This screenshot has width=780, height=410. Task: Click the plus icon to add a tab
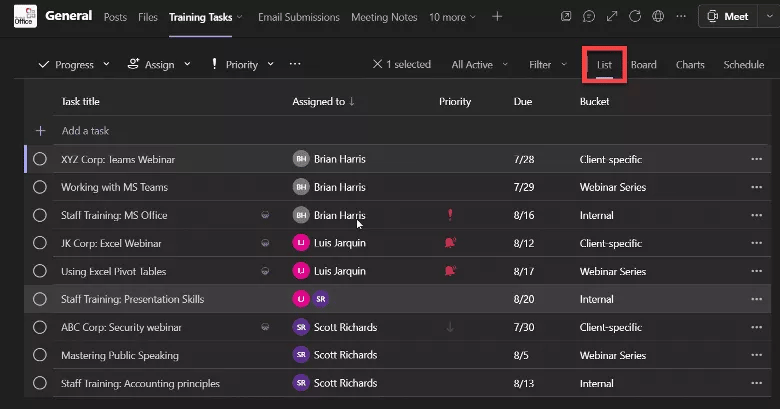(x=497, y=16)
